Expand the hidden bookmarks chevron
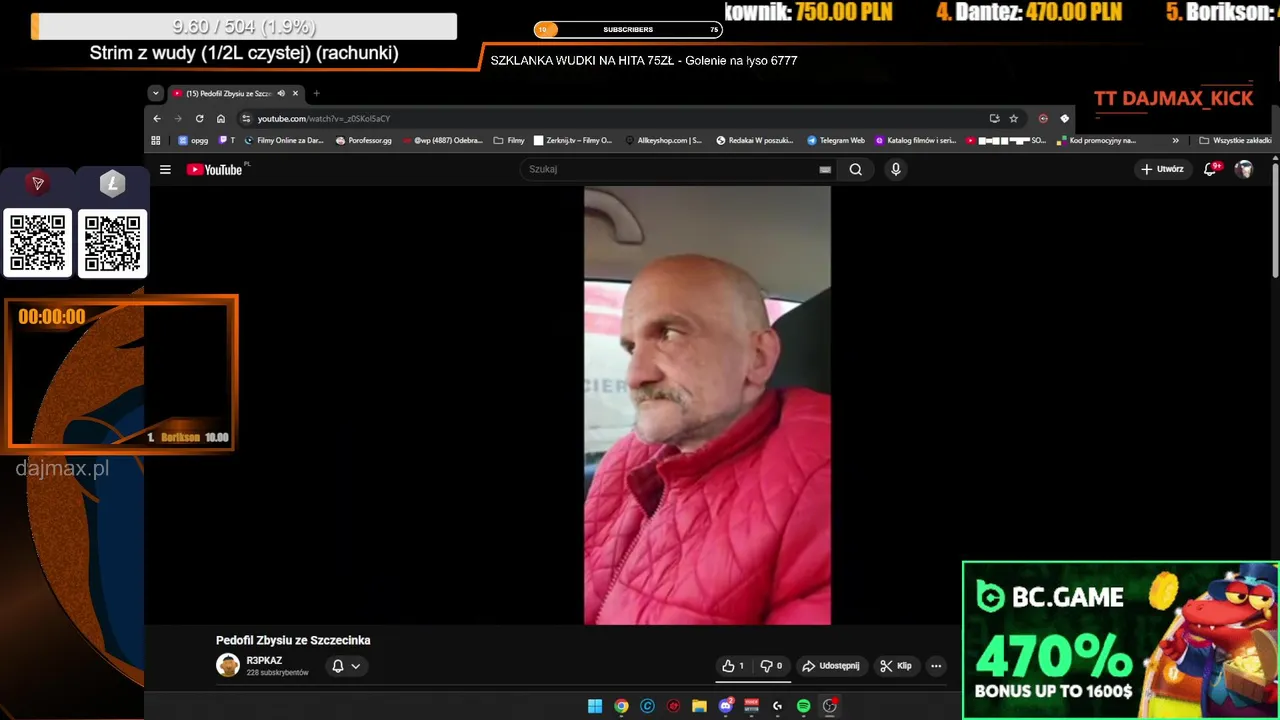Viewport: 1280px width, 720px height. click(1175, 141)
